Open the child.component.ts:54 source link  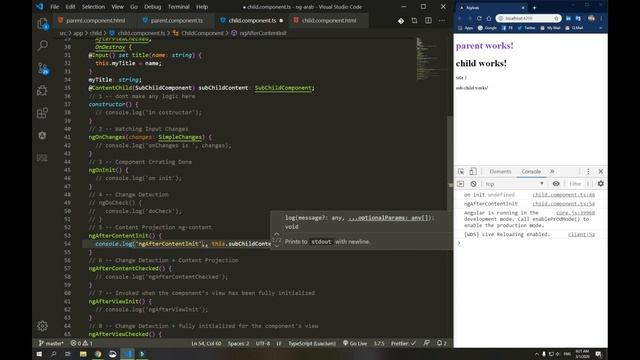point(563,204)
